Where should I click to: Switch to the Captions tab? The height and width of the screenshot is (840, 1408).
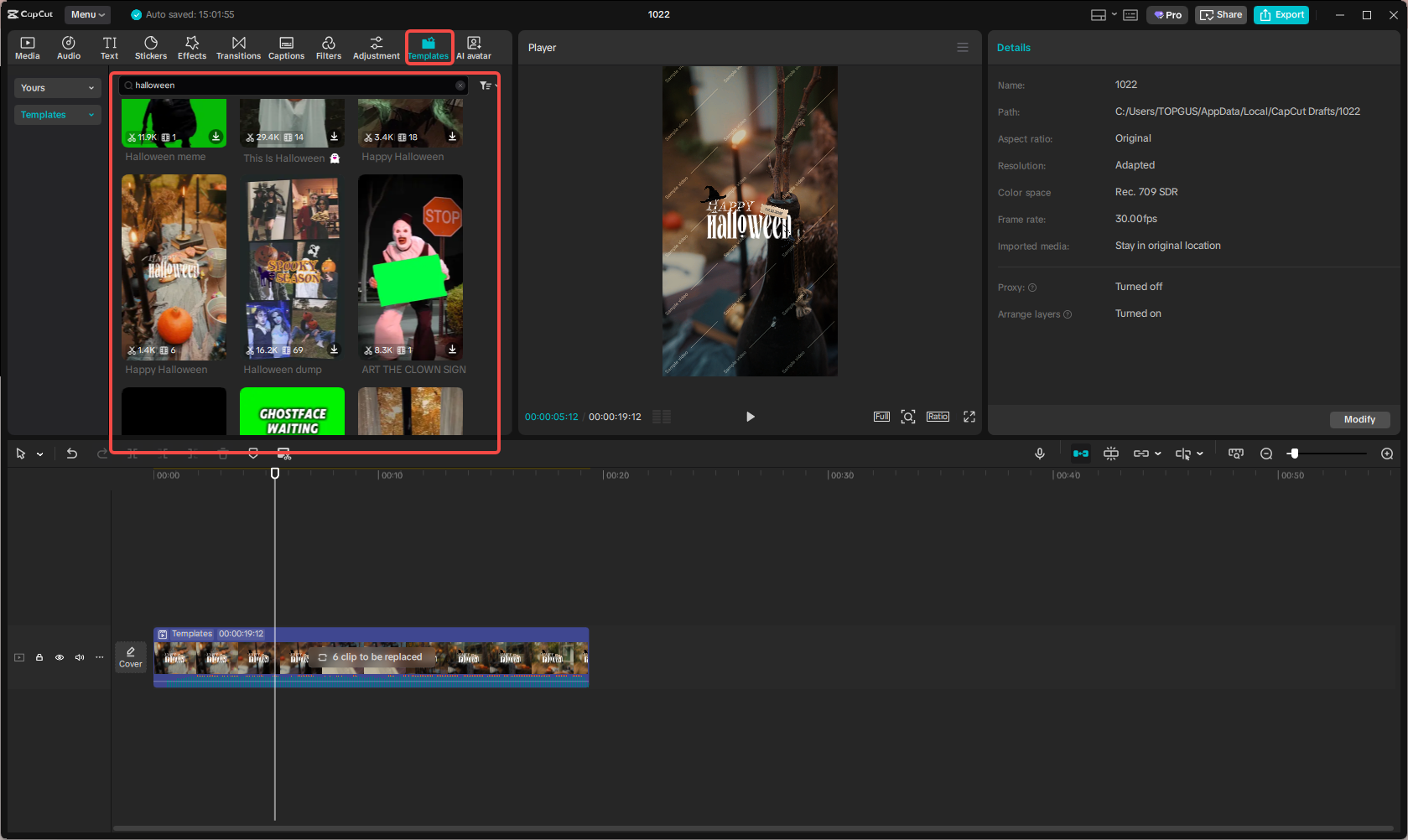point(286,47)
